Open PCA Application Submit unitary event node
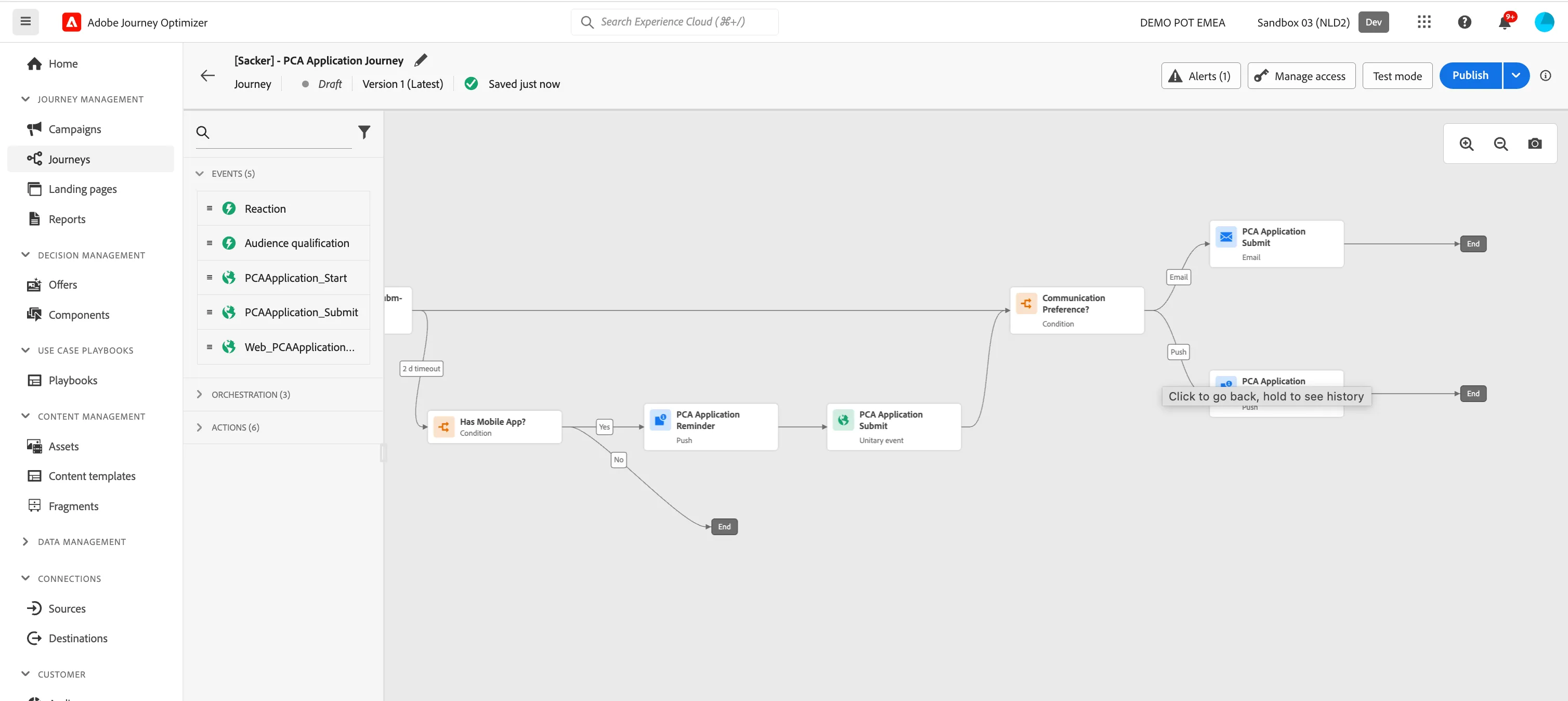The width and height of the screenshot is (1568, 701). (894, 426)
